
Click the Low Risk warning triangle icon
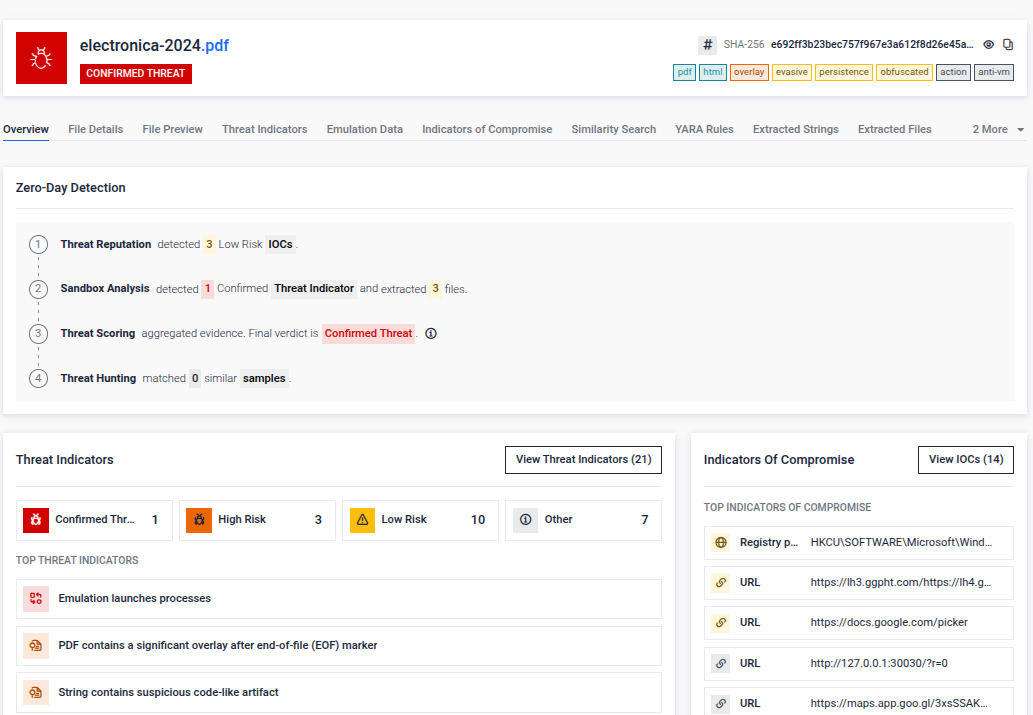362,520
